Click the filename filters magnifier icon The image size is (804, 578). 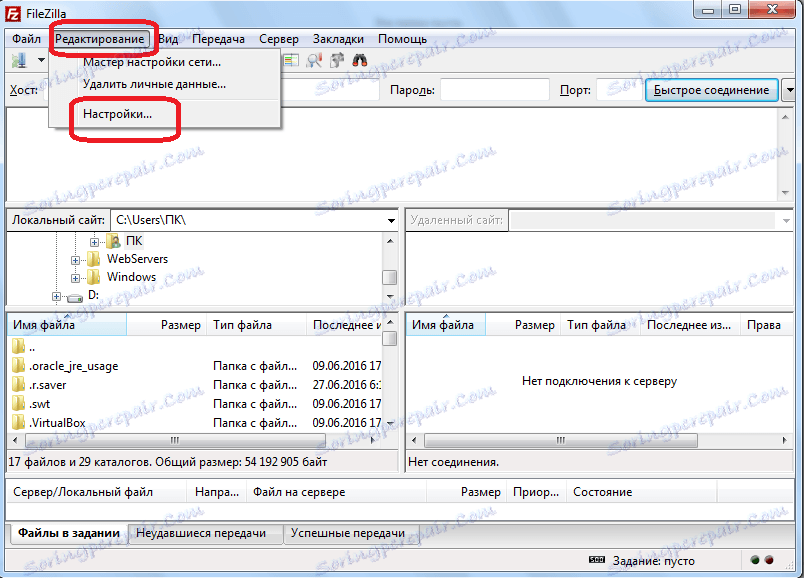pyautogui.click(x=314, y=61)
